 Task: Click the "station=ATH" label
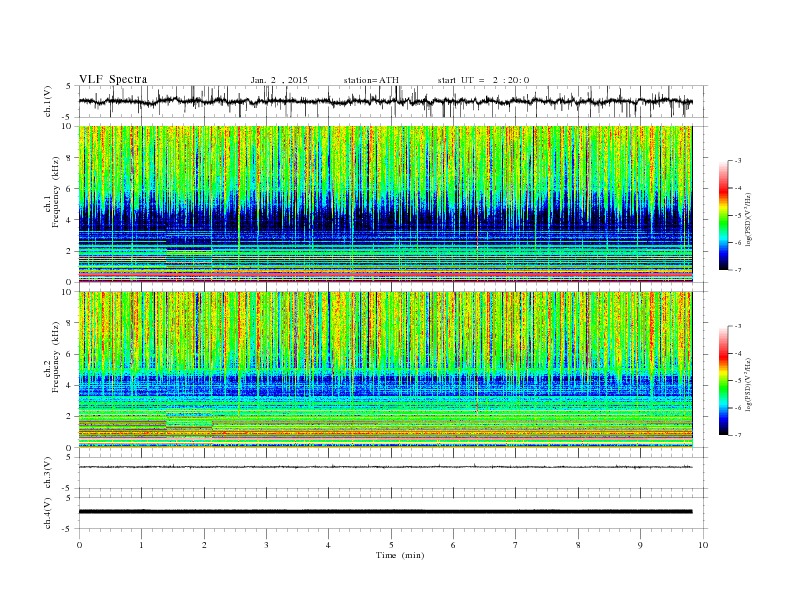pyautogui.click(x=371, y=80)
